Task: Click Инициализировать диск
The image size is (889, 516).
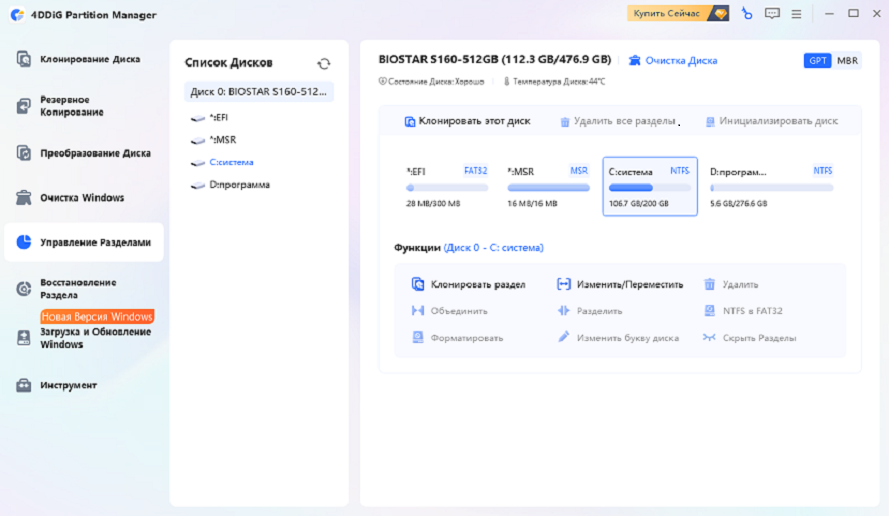Action: 772,121
